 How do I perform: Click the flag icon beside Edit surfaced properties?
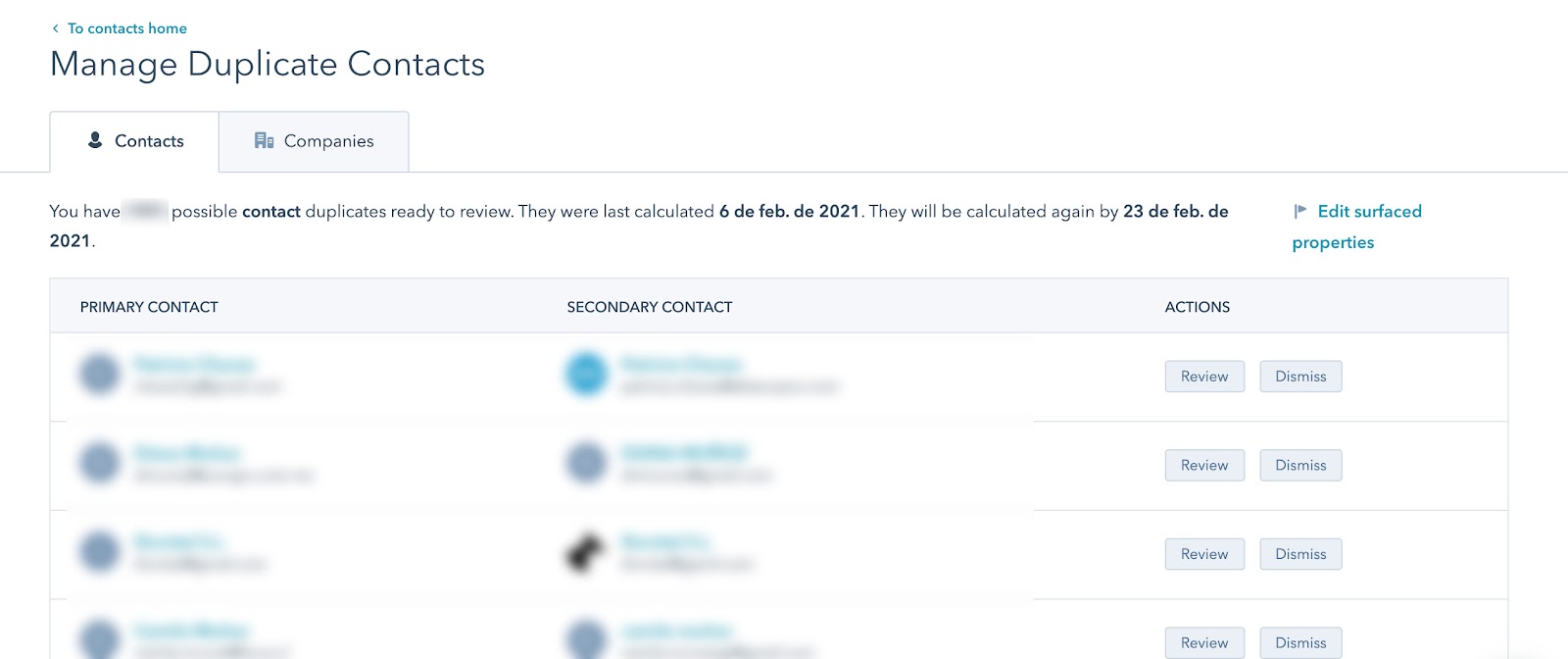coord(1300,211)
